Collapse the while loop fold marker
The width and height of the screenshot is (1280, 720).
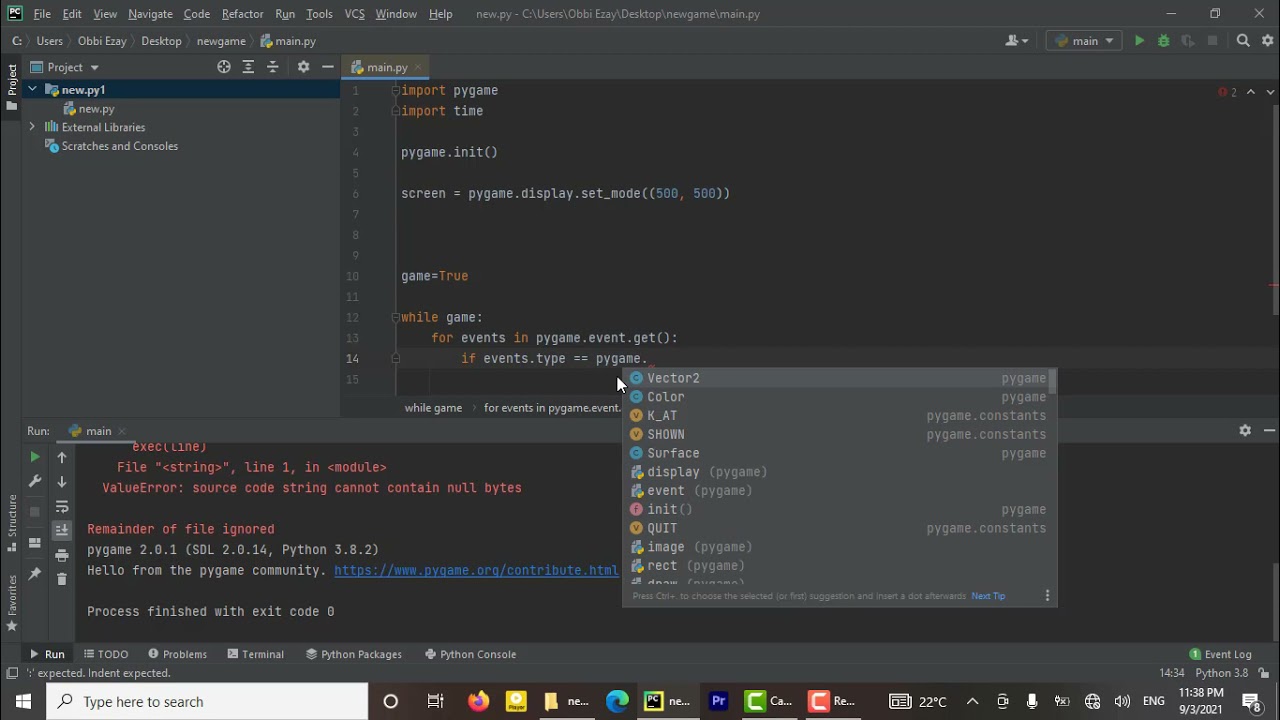[x=396, y=317]
